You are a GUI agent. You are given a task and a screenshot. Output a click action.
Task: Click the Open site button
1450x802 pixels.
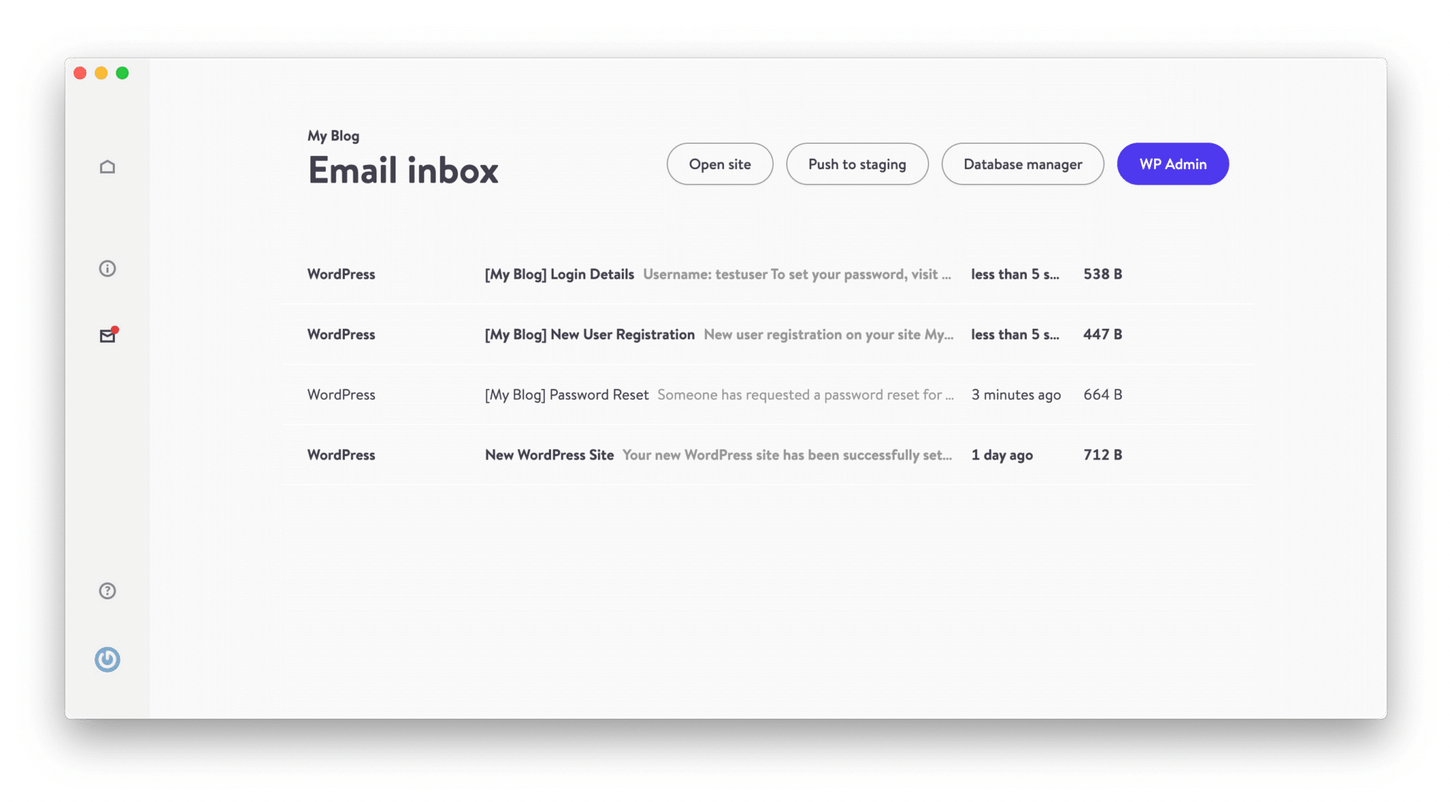pos(720,164)
